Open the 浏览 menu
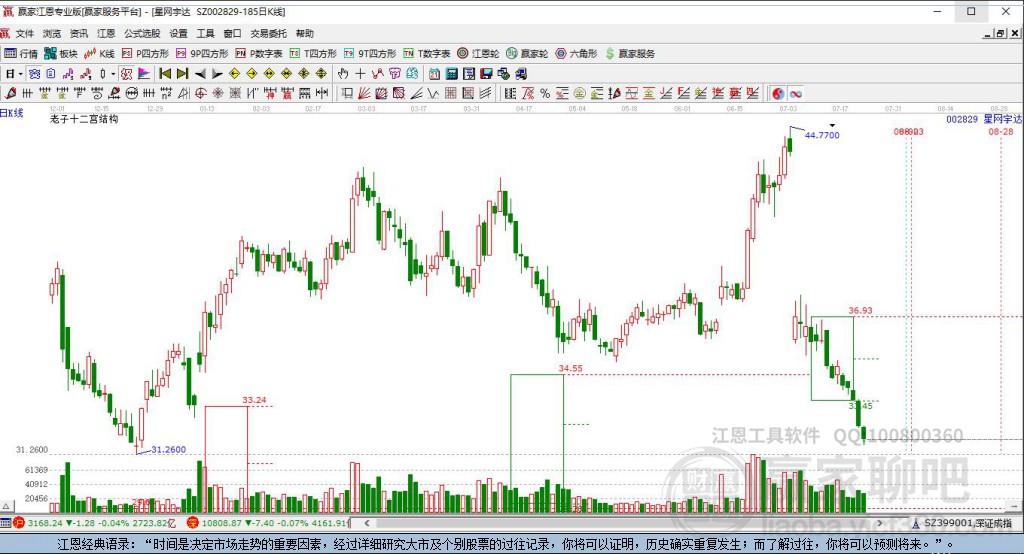Viewport: 1024px width, 554px height. pos(52,33)
